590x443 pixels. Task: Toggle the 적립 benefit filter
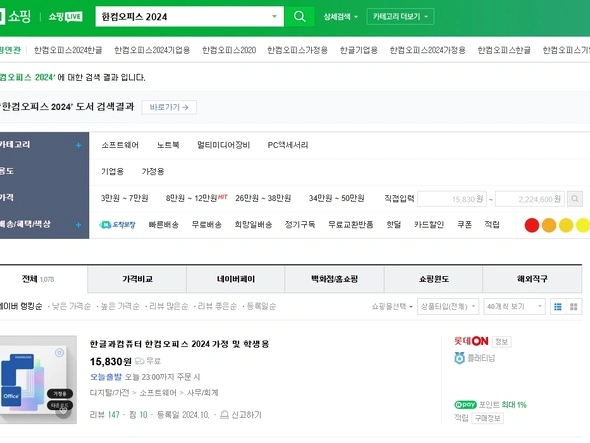(x=492, y=225)
